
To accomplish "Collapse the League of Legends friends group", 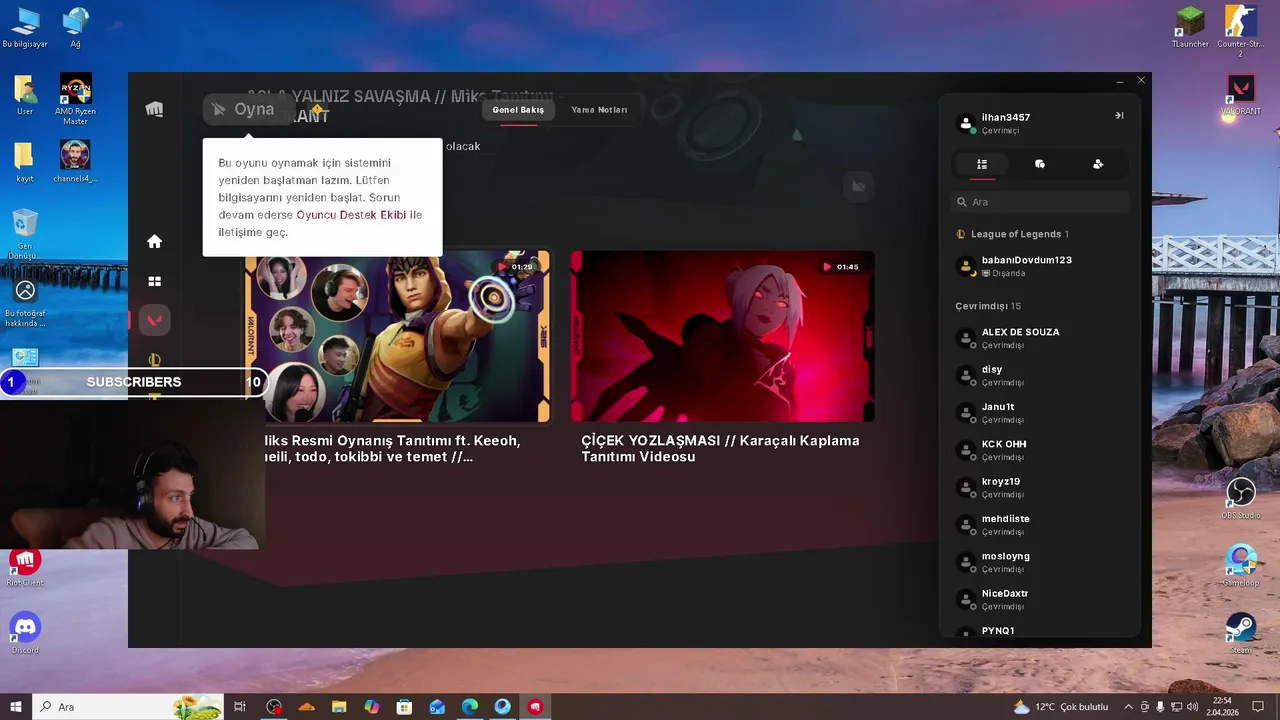I will coord(1012,234).
